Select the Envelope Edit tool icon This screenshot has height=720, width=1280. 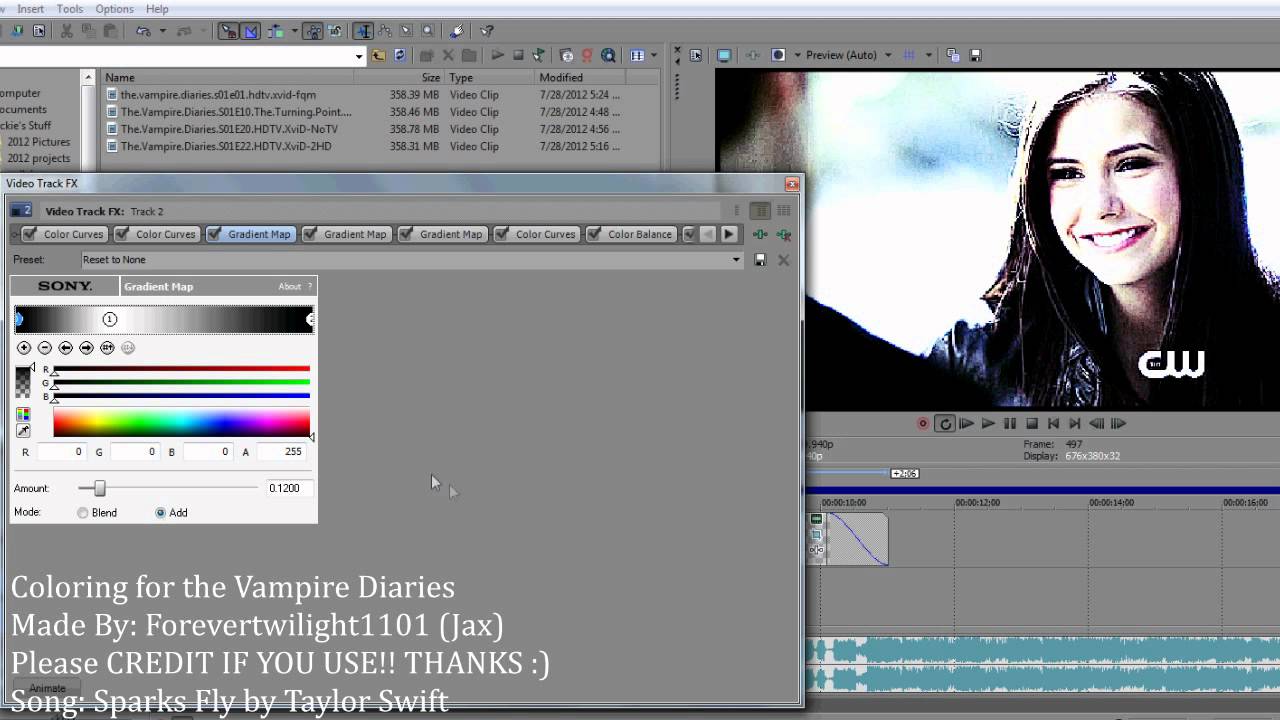(385, 31)
